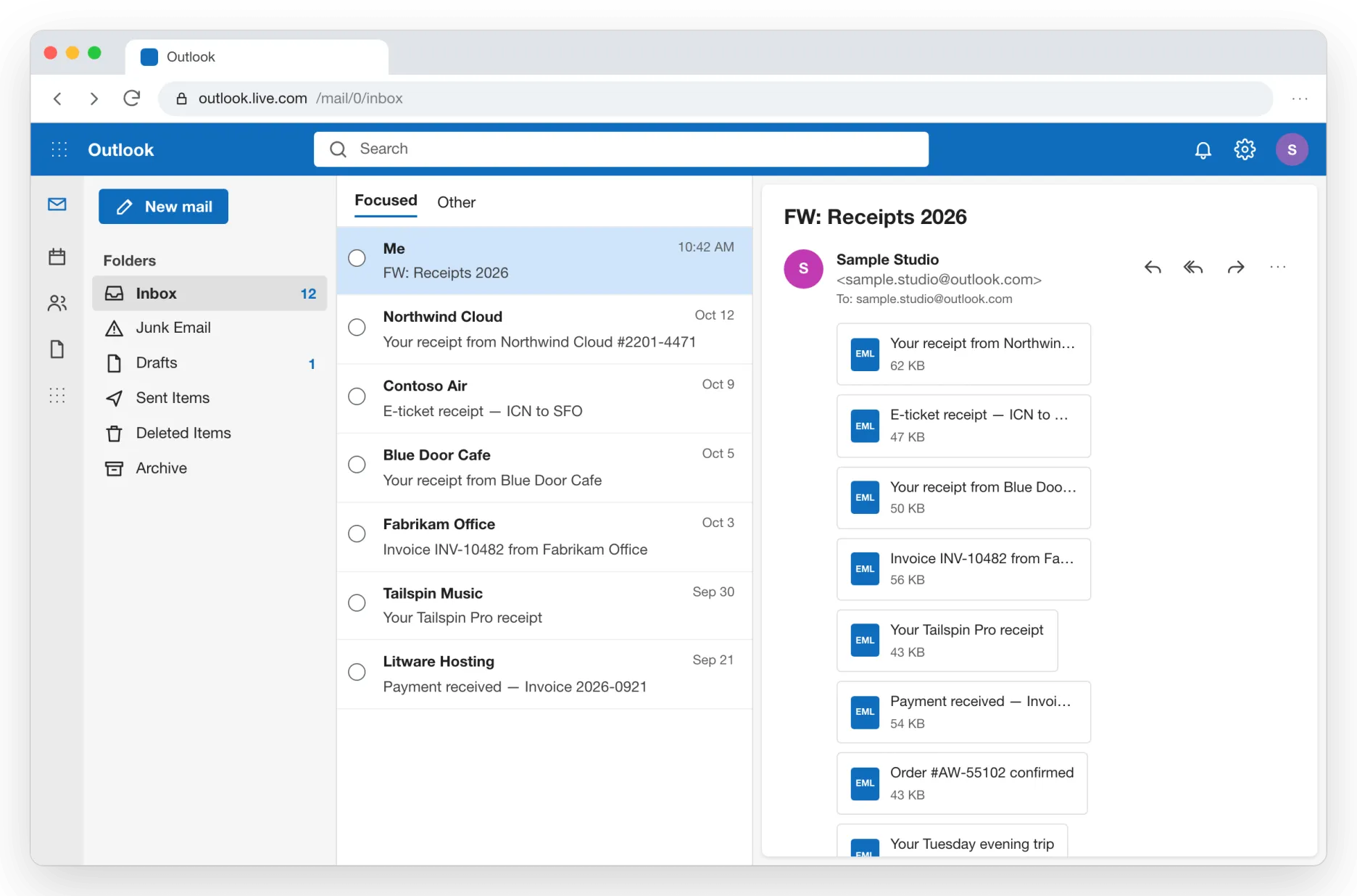Open the Deleted Items folder

click(209, 433)
